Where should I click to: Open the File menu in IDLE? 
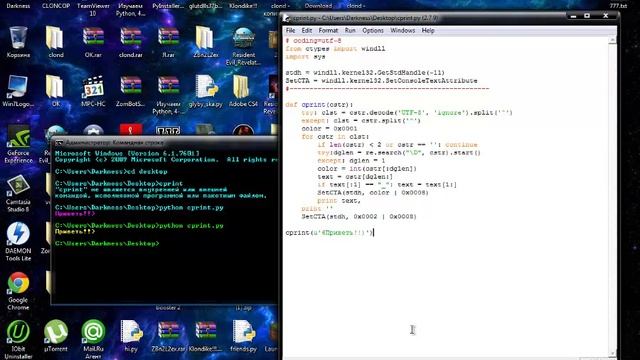click(290, 31)
